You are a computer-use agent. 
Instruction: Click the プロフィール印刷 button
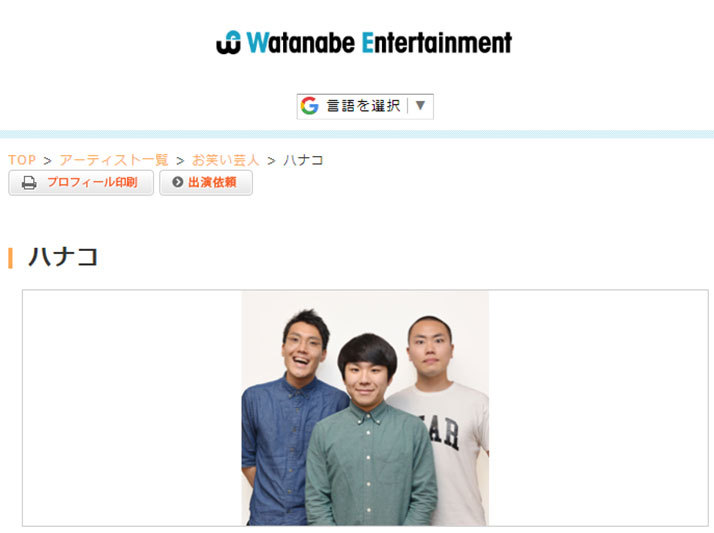tap(81, 183)
